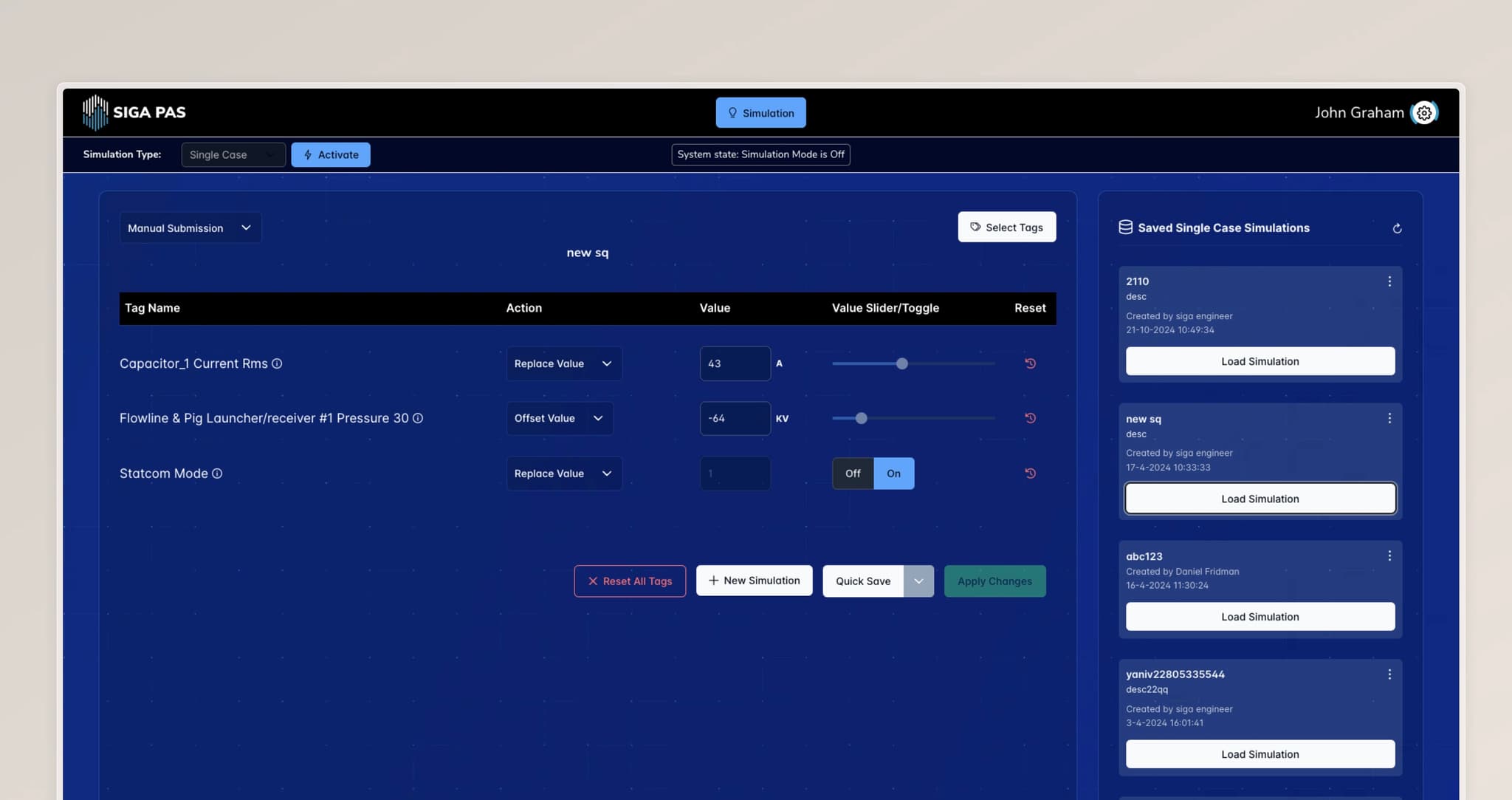Show info icon for Statcom Mode
Image resolution: width=1512 pixels, height=800 pixels.
click(217, 473)
